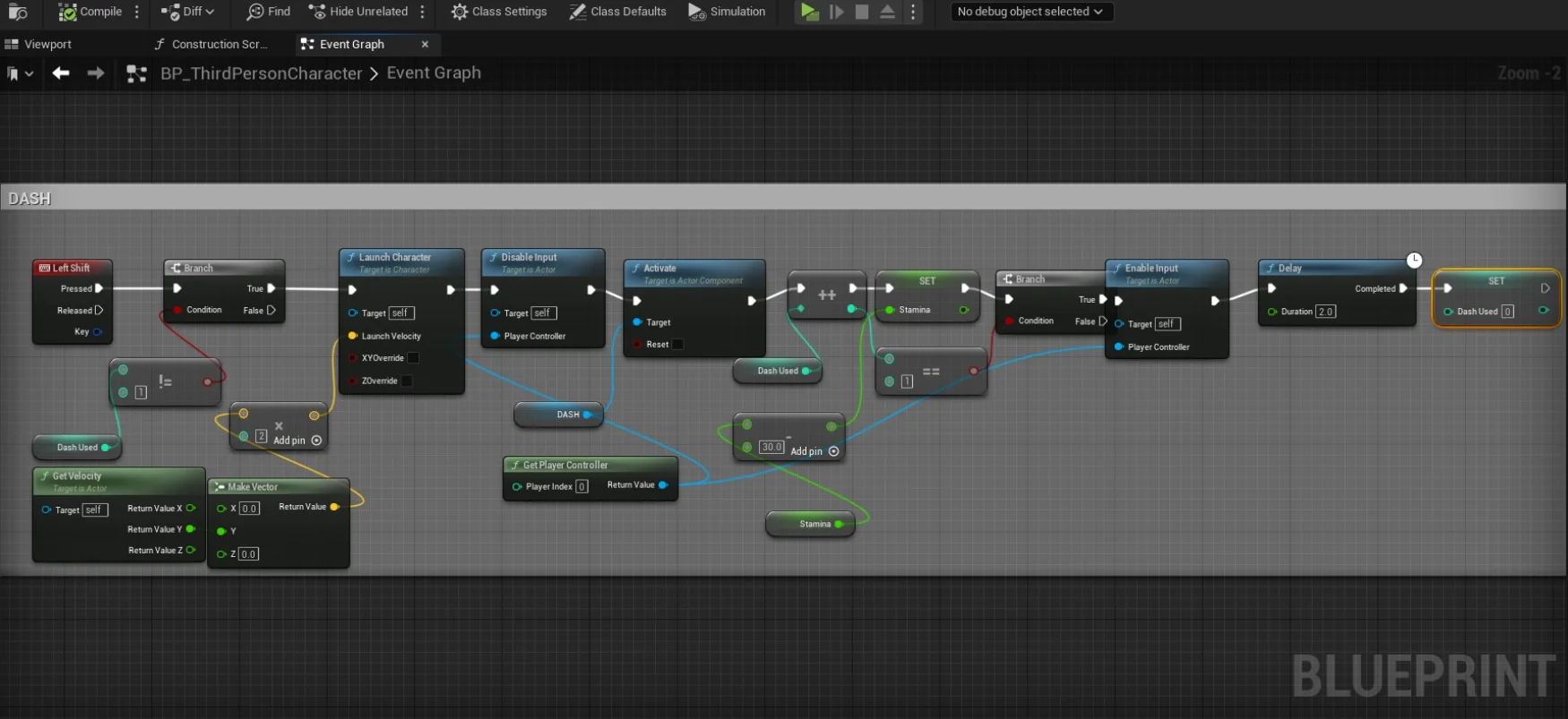
Task: Click the Released execution pin on Left Shift
Action: pyautogui.click(x=99, y=310)
